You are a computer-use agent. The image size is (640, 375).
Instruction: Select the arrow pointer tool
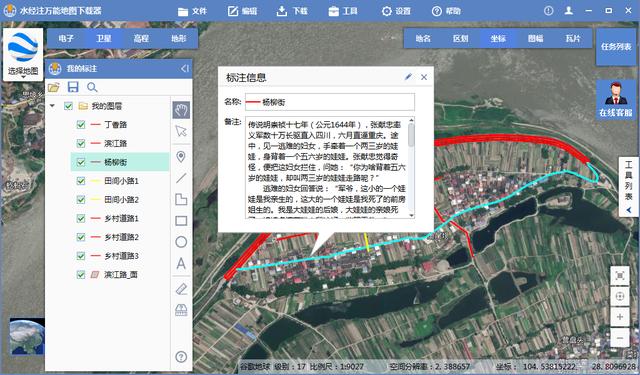[181, 131]
